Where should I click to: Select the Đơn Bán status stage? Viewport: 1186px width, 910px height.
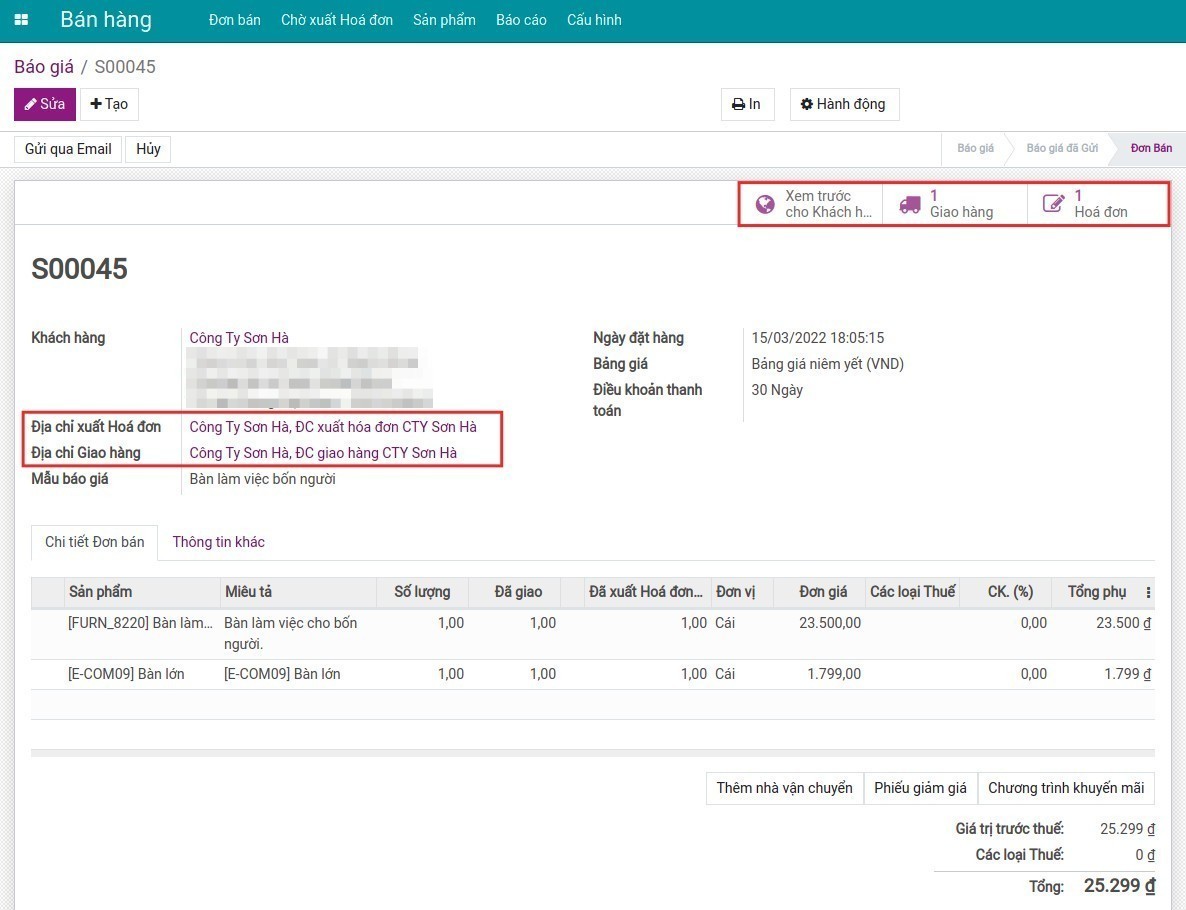(1150, 148)
